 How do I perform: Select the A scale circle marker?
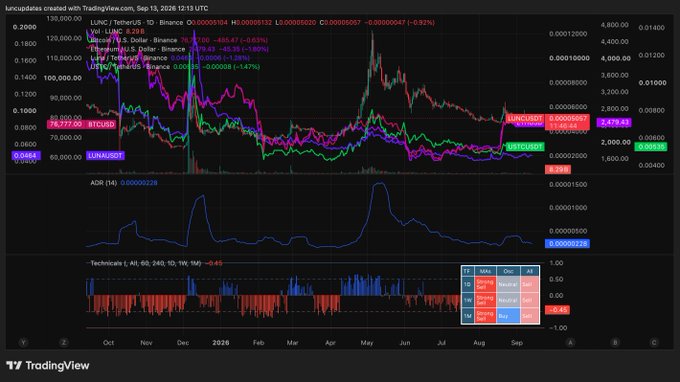[570, 343]
